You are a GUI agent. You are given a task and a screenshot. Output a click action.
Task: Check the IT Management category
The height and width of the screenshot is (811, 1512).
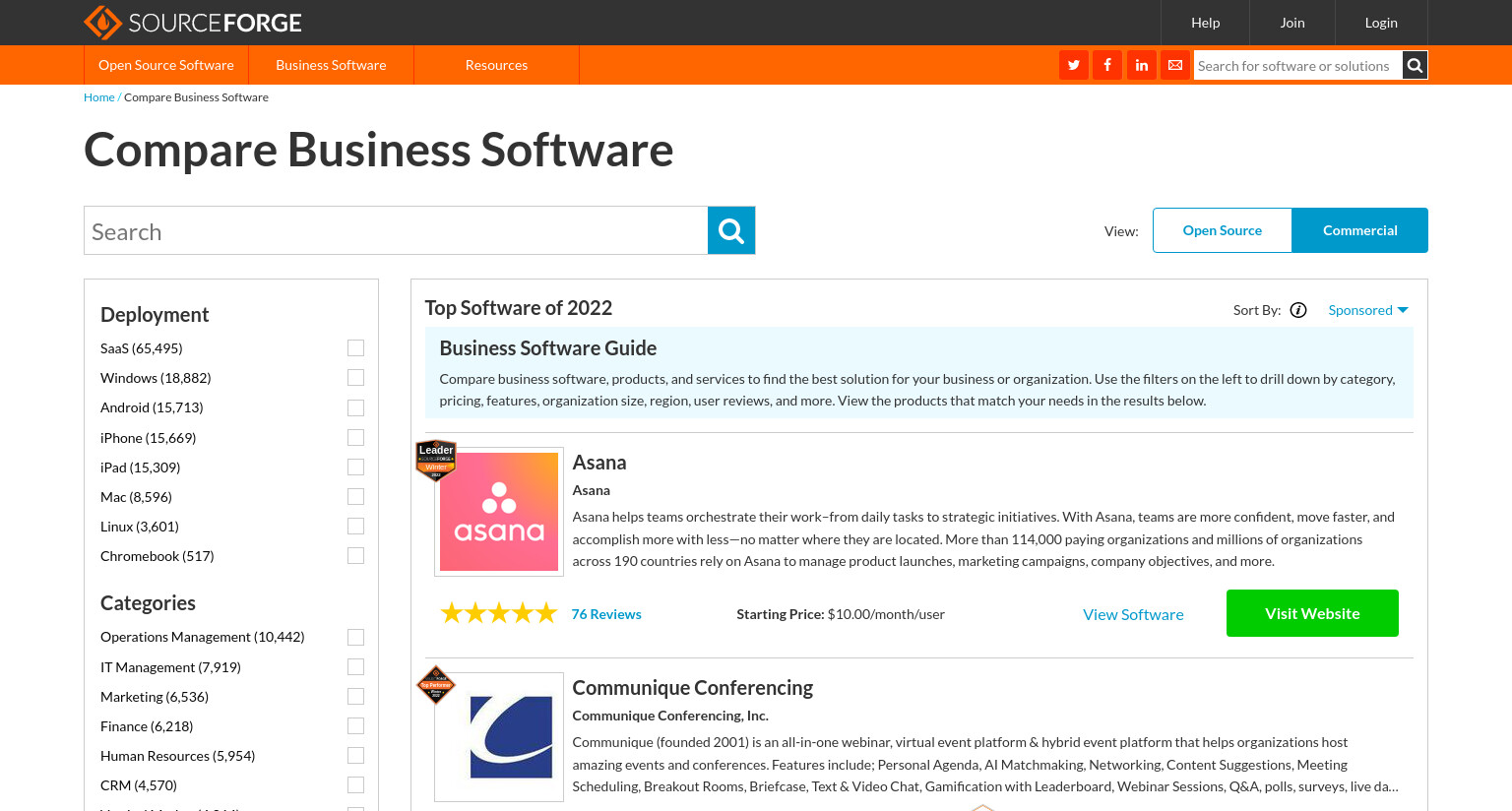click(355, 666)
